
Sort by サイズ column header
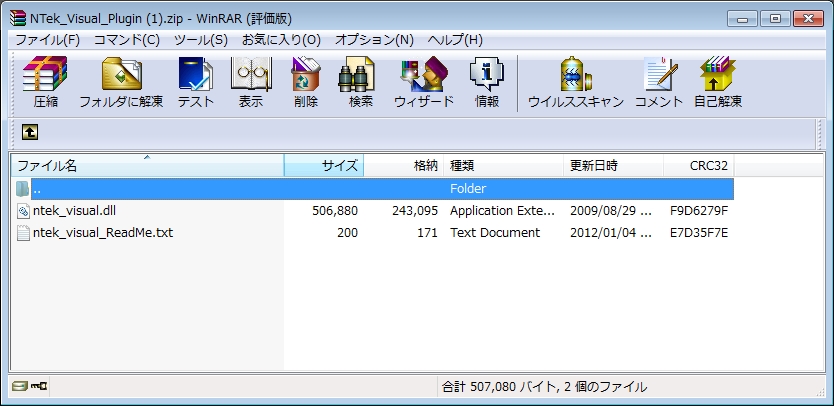(x=324, y=165)
